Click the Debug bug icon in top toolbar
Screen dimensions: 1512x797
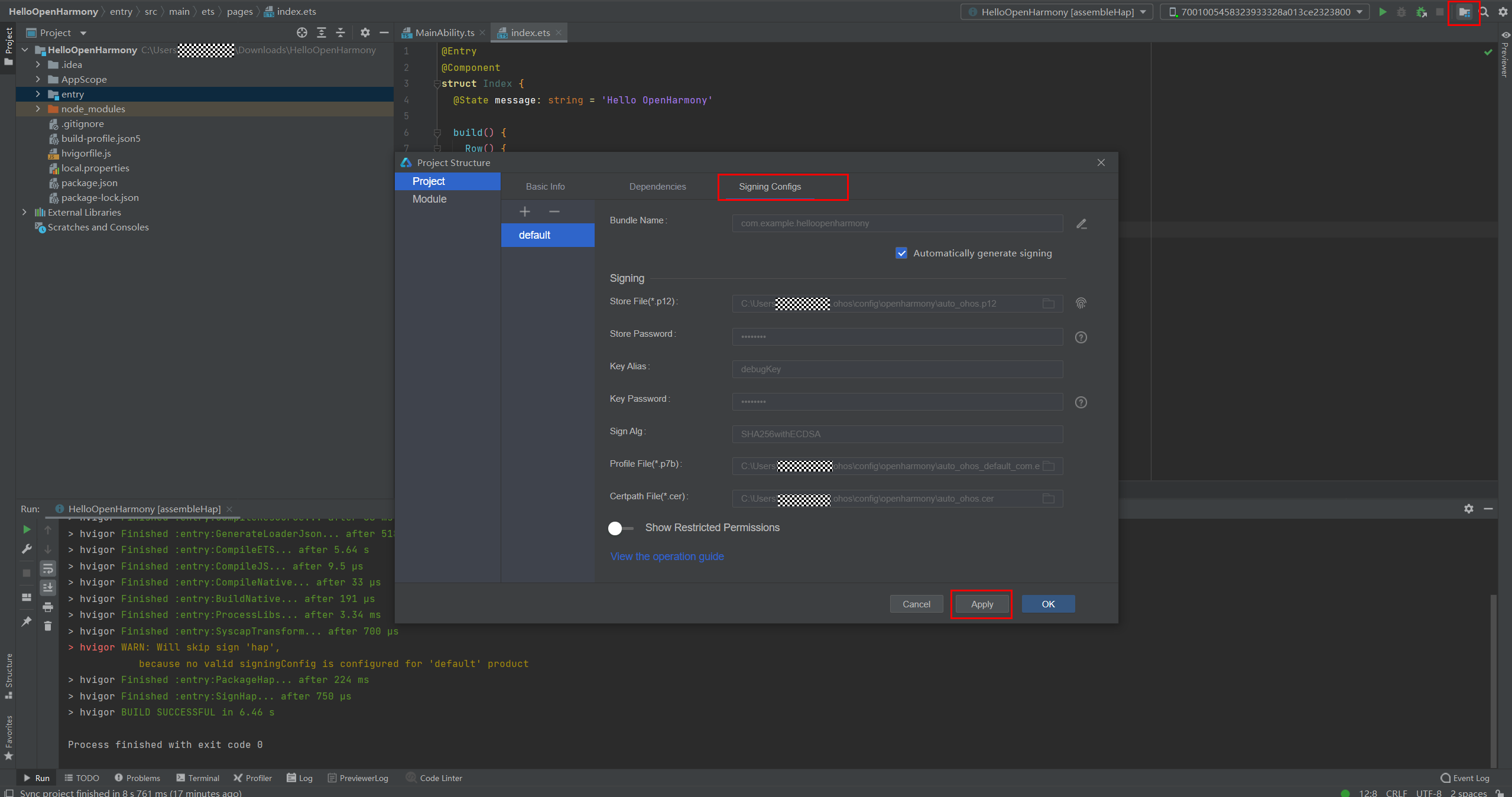(1401, 12)
